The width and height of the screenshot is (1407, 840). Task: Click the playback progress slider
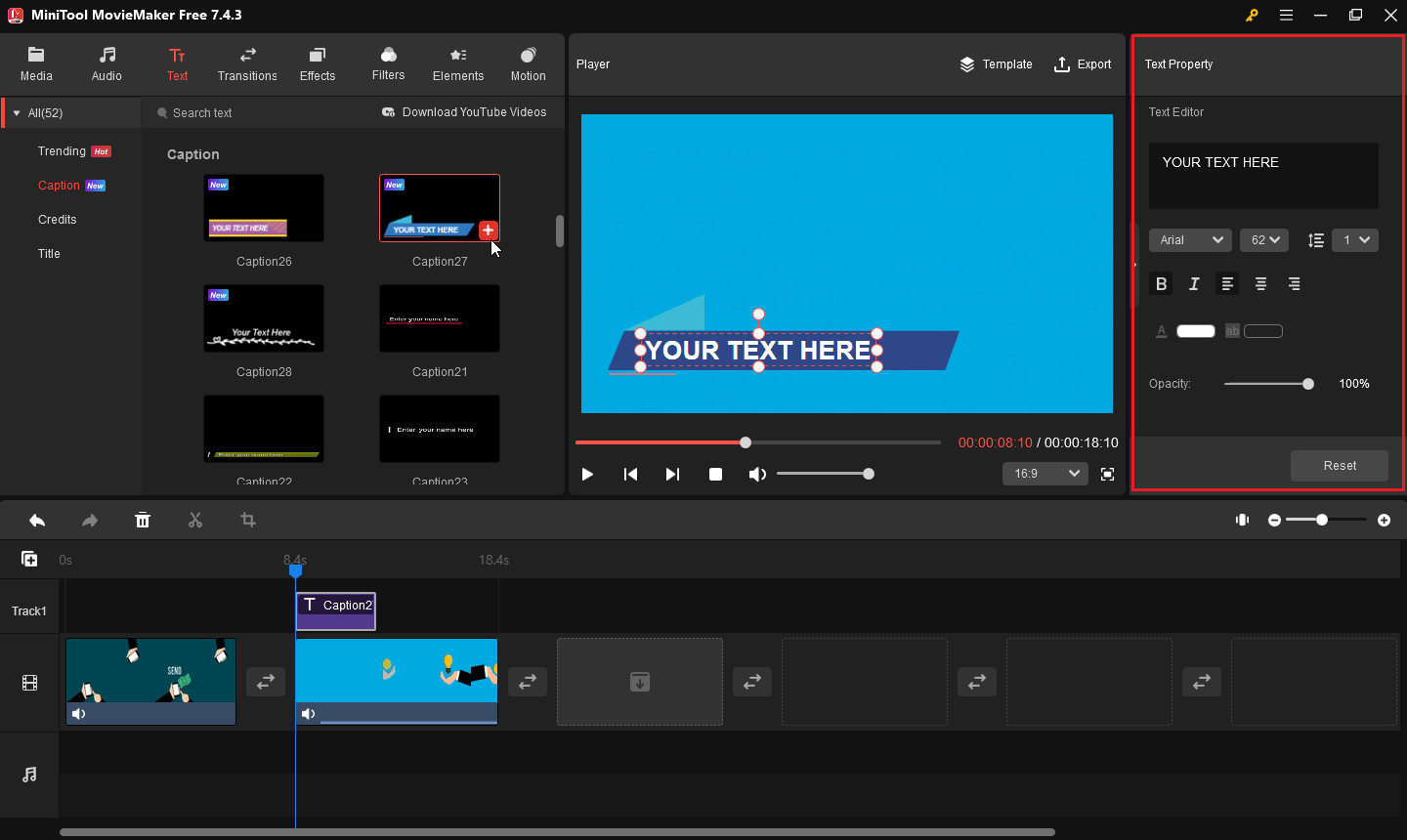[x=758, y=442]
